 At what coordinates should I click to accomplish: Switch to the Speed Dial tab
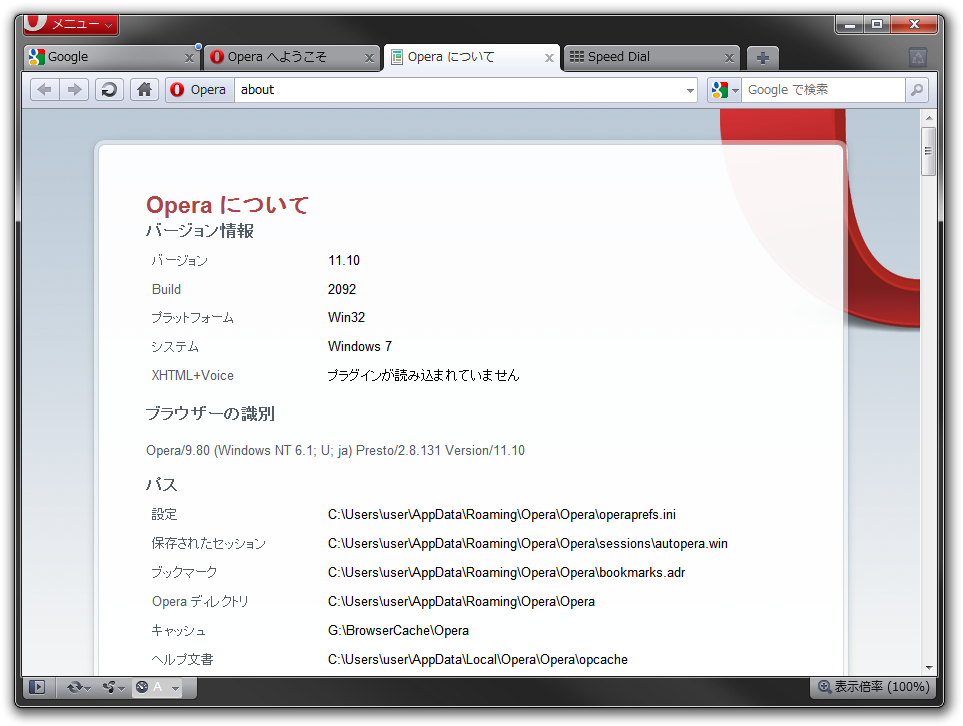click(x=652, y=57)
